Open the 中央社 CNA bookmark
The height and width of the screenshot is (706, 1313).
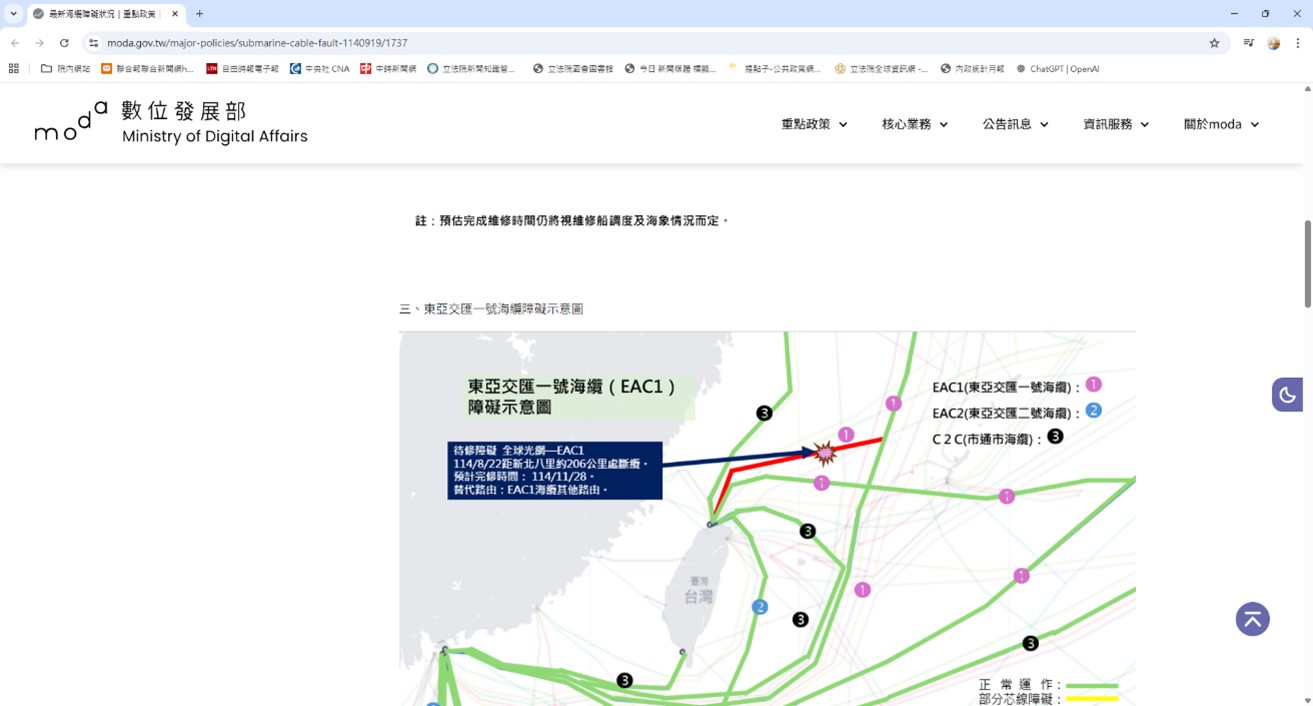pyautogui.click(x=320, y=69)
